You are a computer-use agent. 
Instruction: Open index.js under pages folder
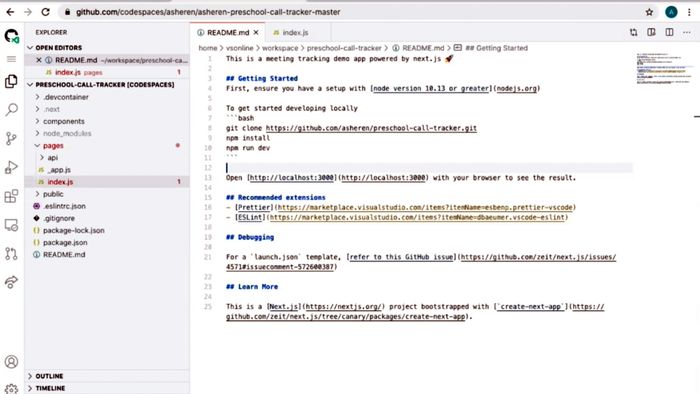click(x=107, y=182)
